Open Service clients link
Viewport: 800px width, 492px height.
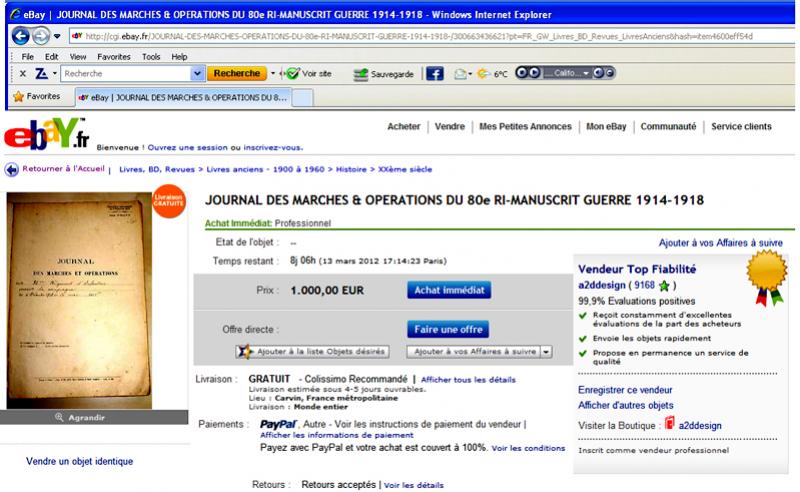pyautogui.click(x=741, y=127)
